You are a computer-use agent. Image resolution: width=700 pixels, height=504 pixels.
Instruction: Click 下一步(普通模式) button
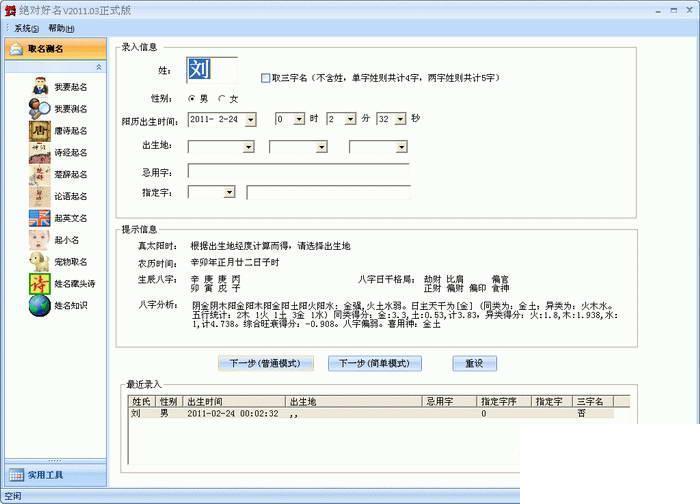click(266, 363)
